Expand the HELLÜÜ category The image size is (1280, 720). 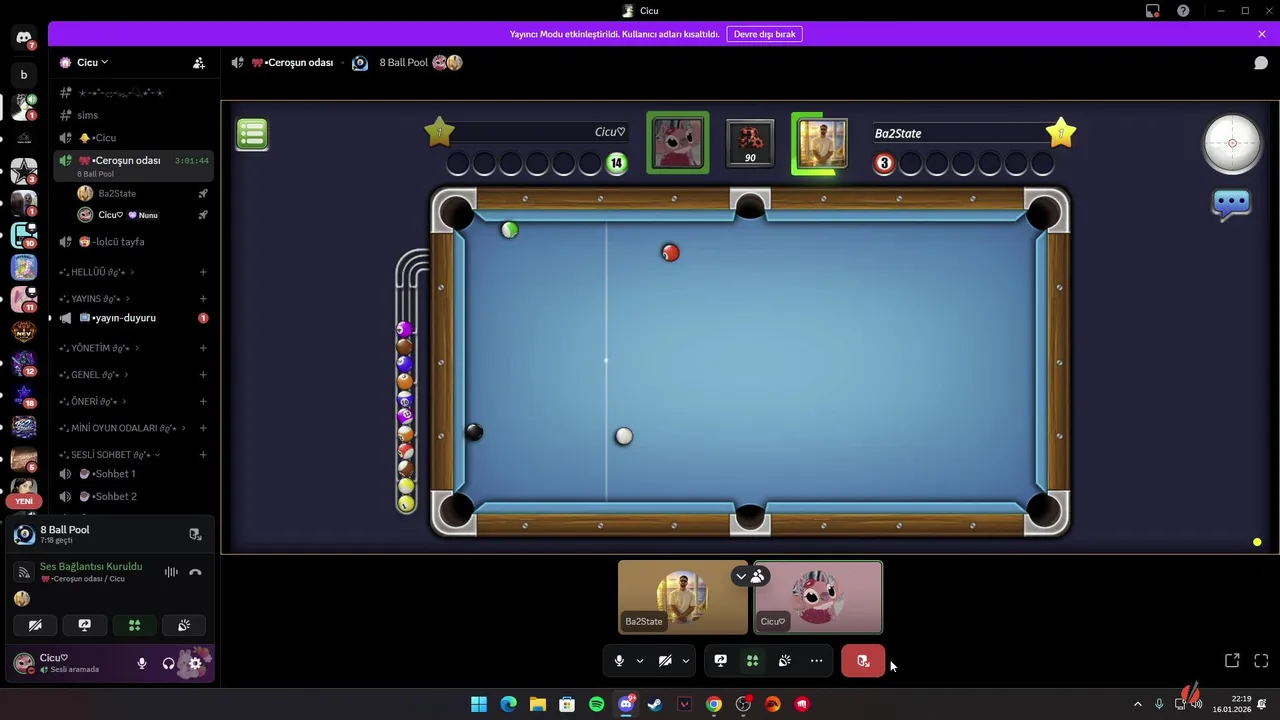tap(96, 272)
